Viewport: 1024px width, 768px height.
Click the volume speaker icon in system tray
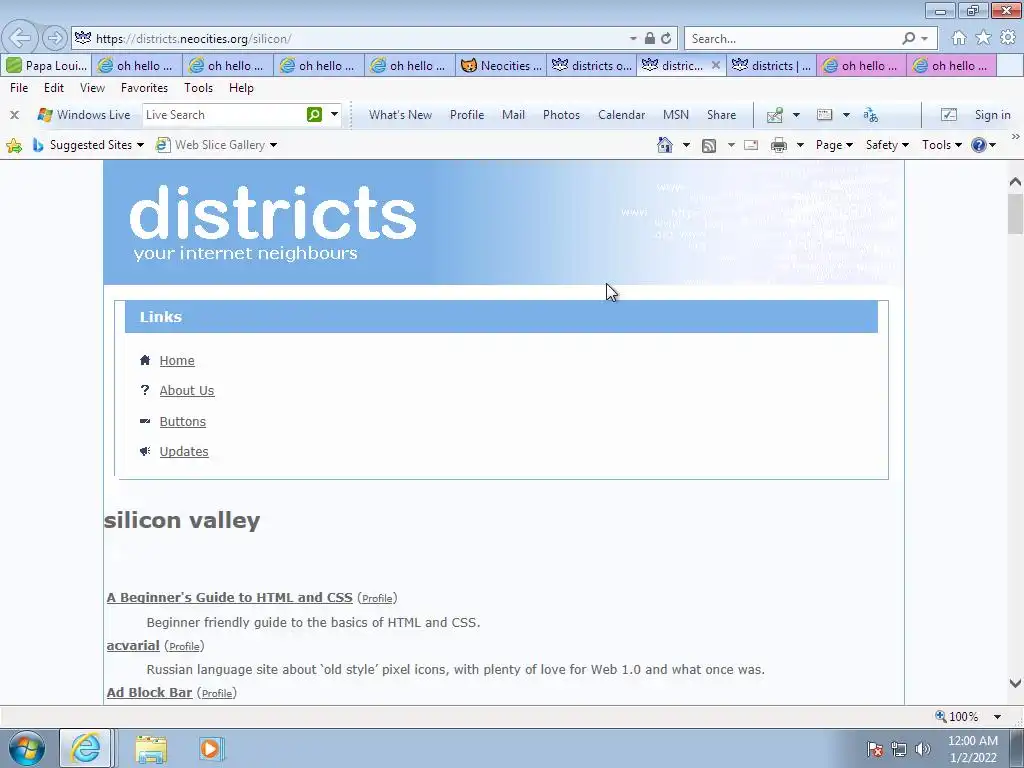coord(923,749)
